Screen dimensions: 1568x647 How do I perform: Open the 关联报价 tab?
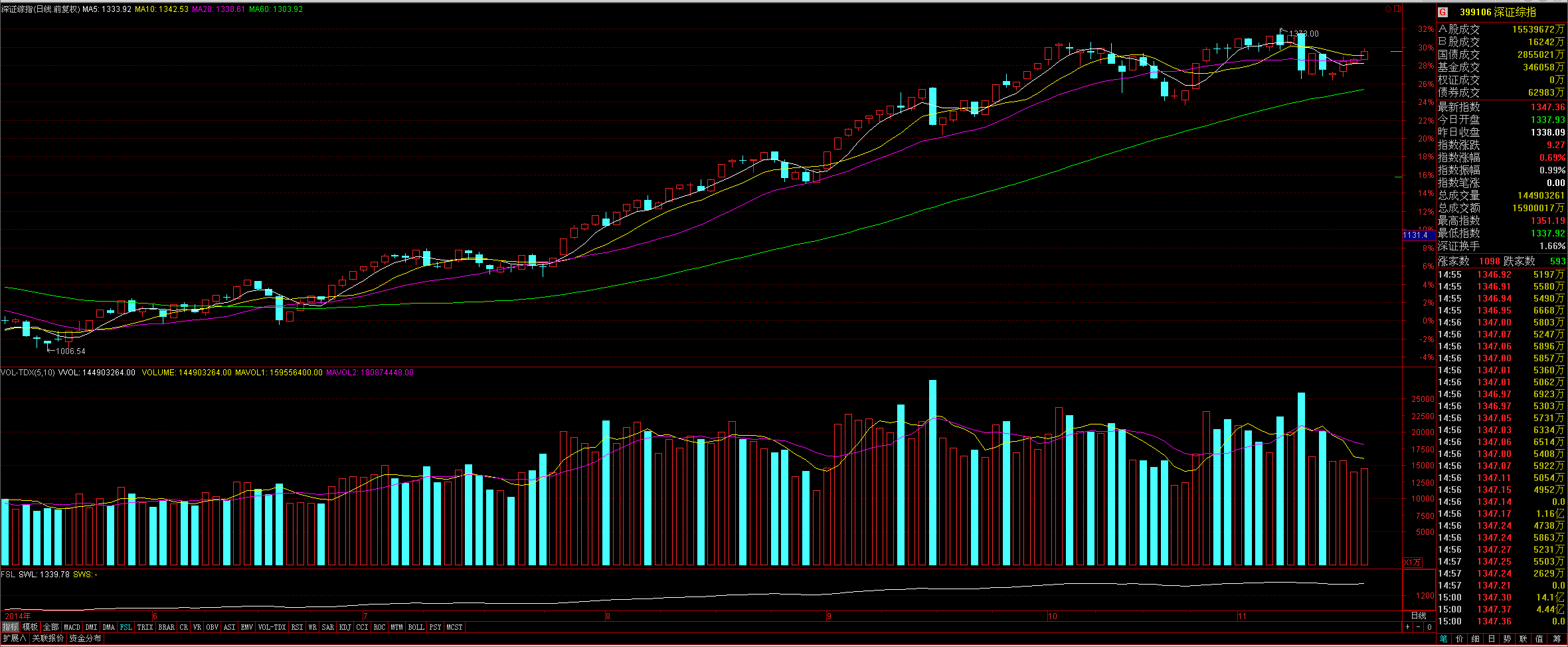coord(48,638)
